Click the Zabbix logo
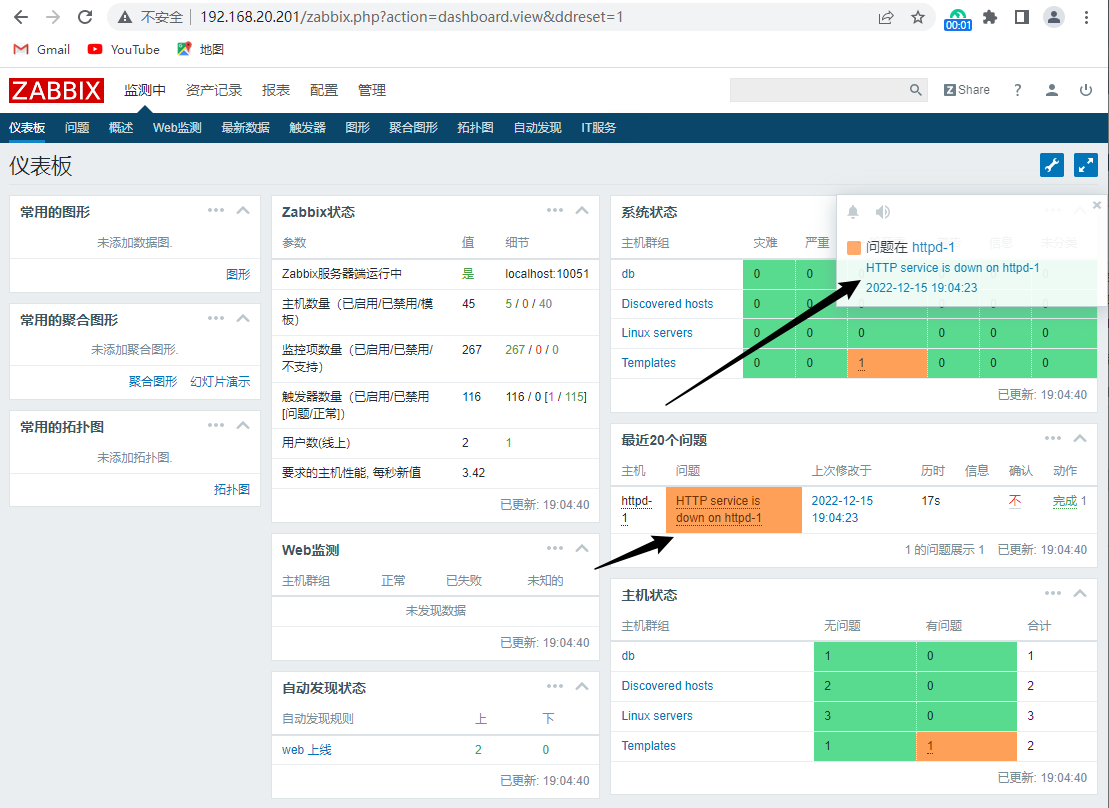The width and height of the screenshot is (1109, 808). [x=57, y=90]
